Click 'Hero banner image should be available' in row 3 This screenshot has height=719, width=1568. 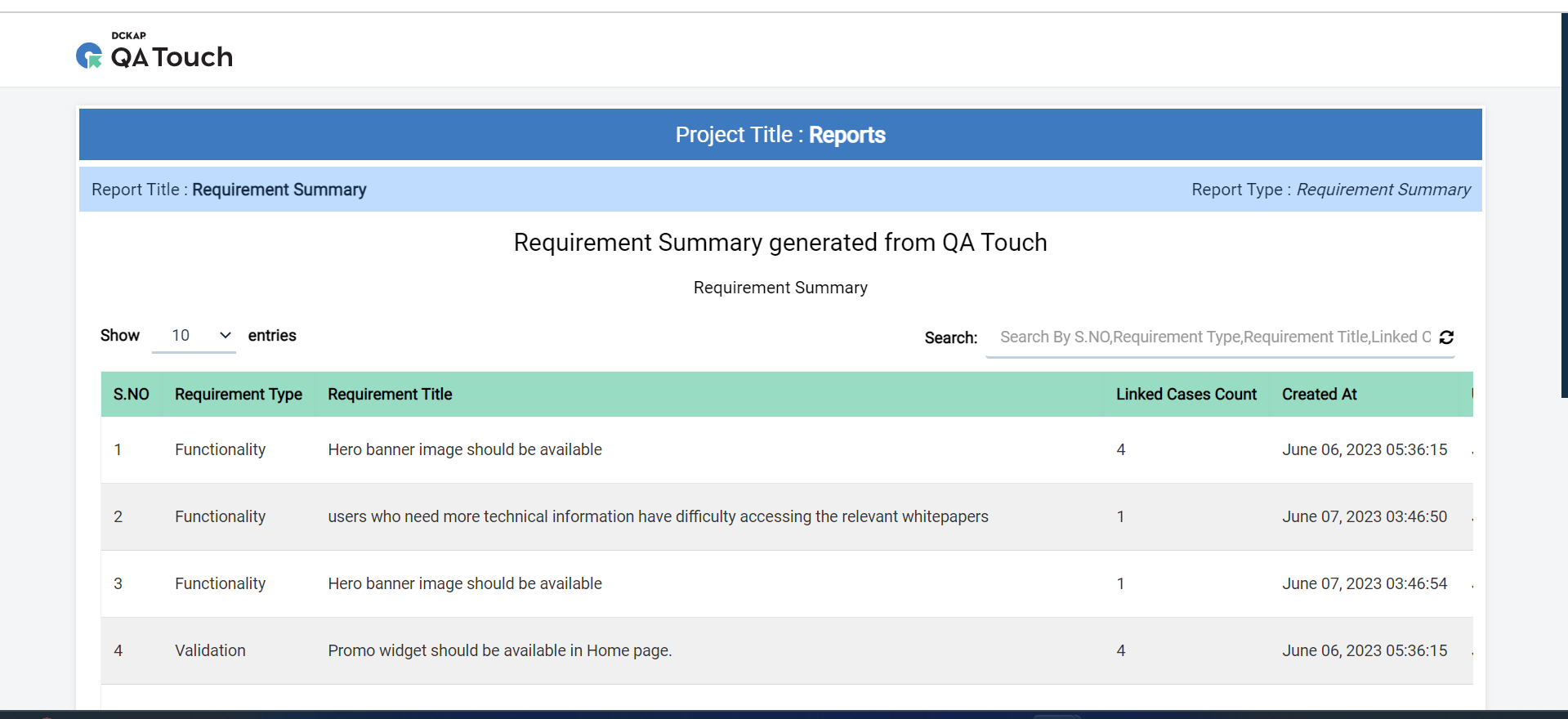click(x=465, y=583)
